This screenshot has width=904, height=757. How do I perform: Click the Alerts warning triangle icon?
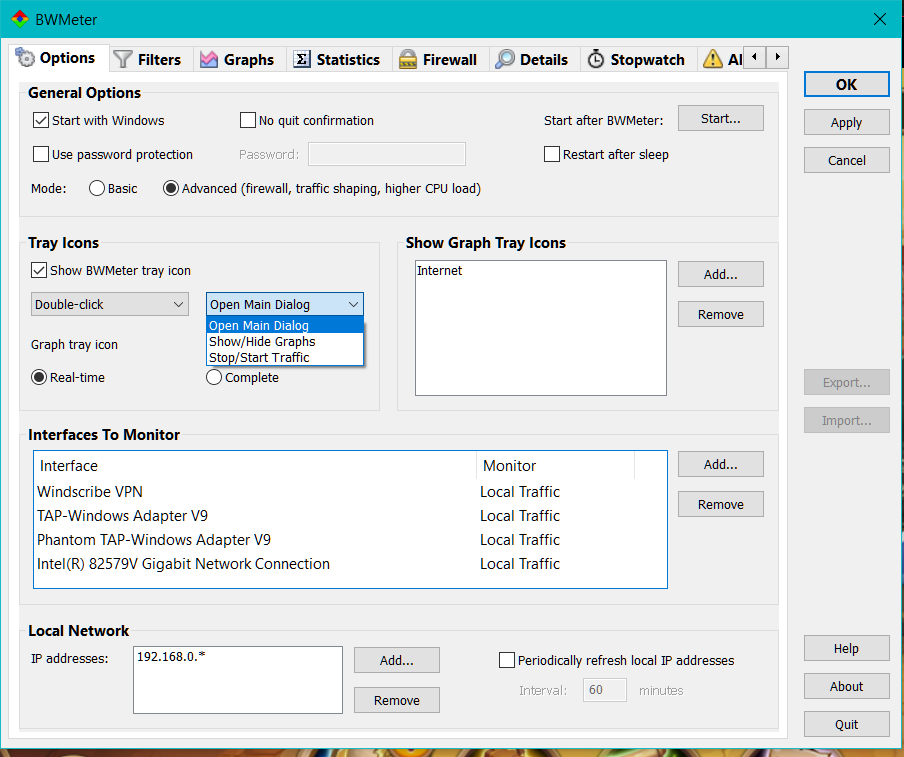coord(713,59)
